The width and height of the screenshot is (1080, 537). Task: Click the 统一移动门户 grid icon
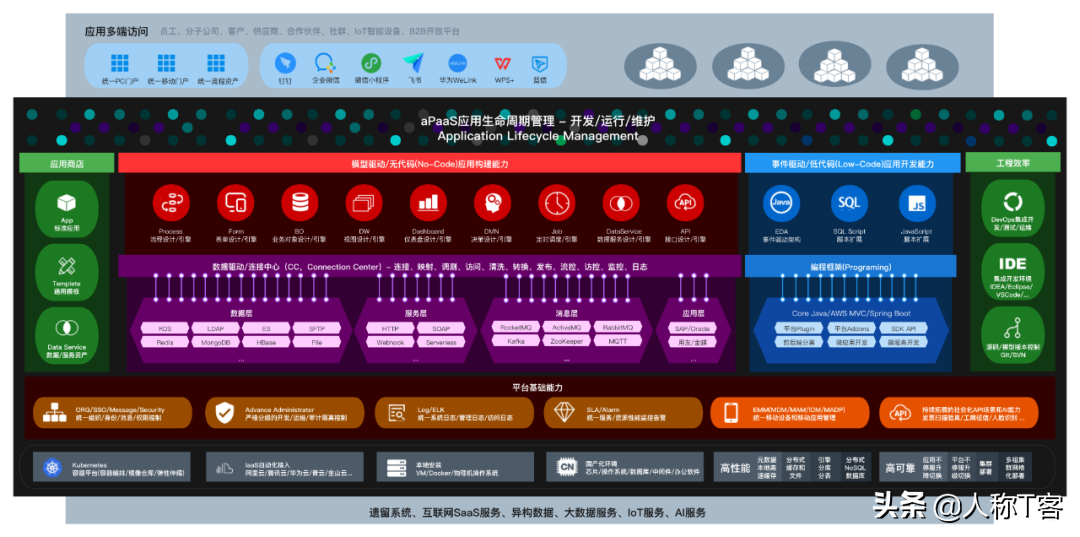coord(166,63)
